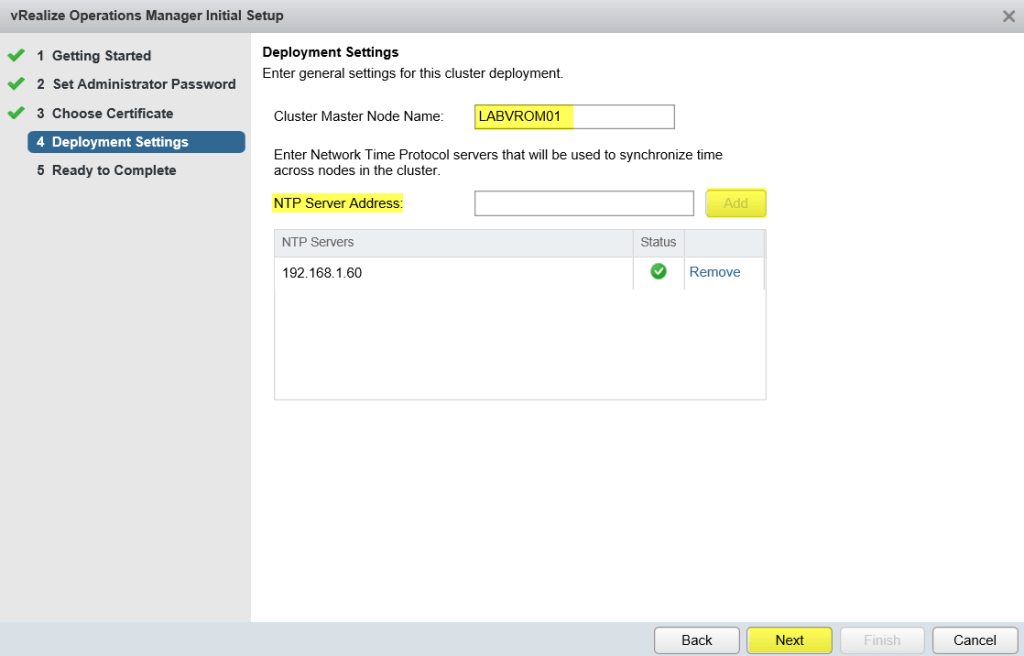Go to step 1 Getting Started
Viewport: 1024px width, 656px height.
pyautogui.click(x=93, y=56)
